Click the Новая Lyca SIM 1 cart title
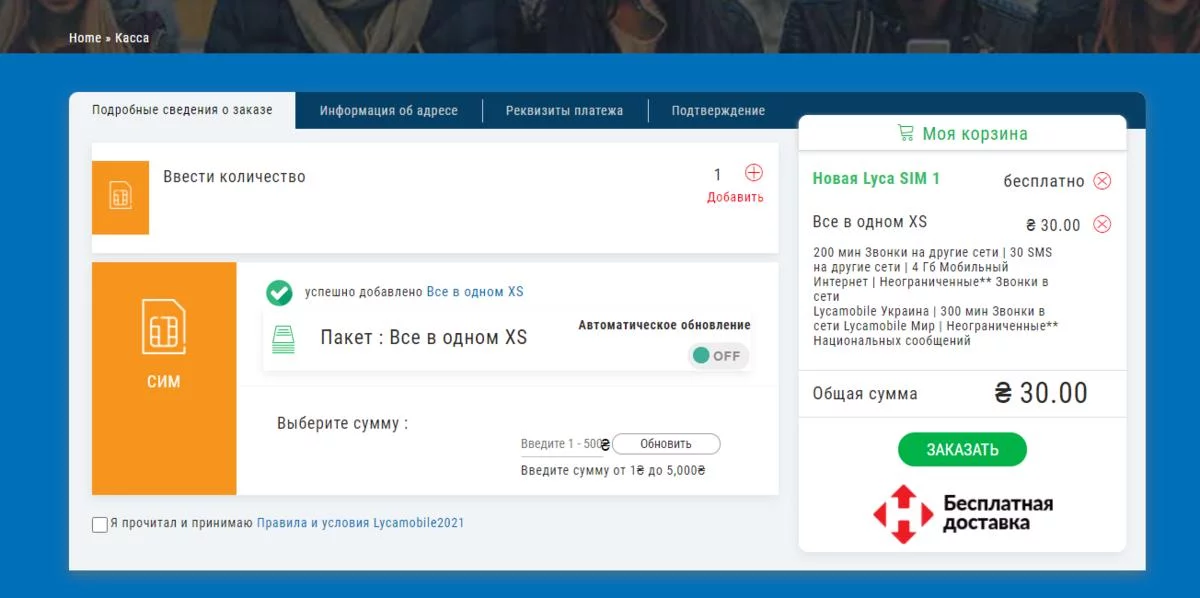 (876, 179)
